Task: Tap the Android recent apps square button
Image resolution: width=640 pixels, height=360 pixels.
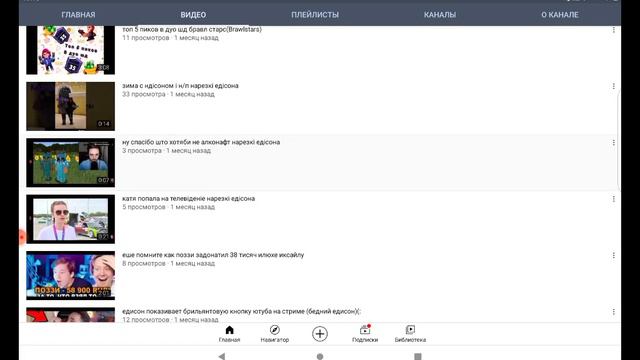Action: 418,357
